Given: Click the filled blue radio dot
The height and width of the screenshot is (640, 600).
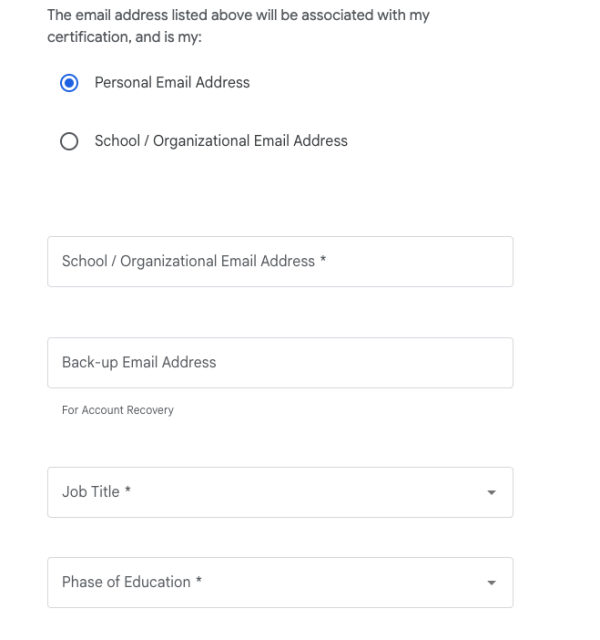Looking at the screenshot, I should coord(69,83).
